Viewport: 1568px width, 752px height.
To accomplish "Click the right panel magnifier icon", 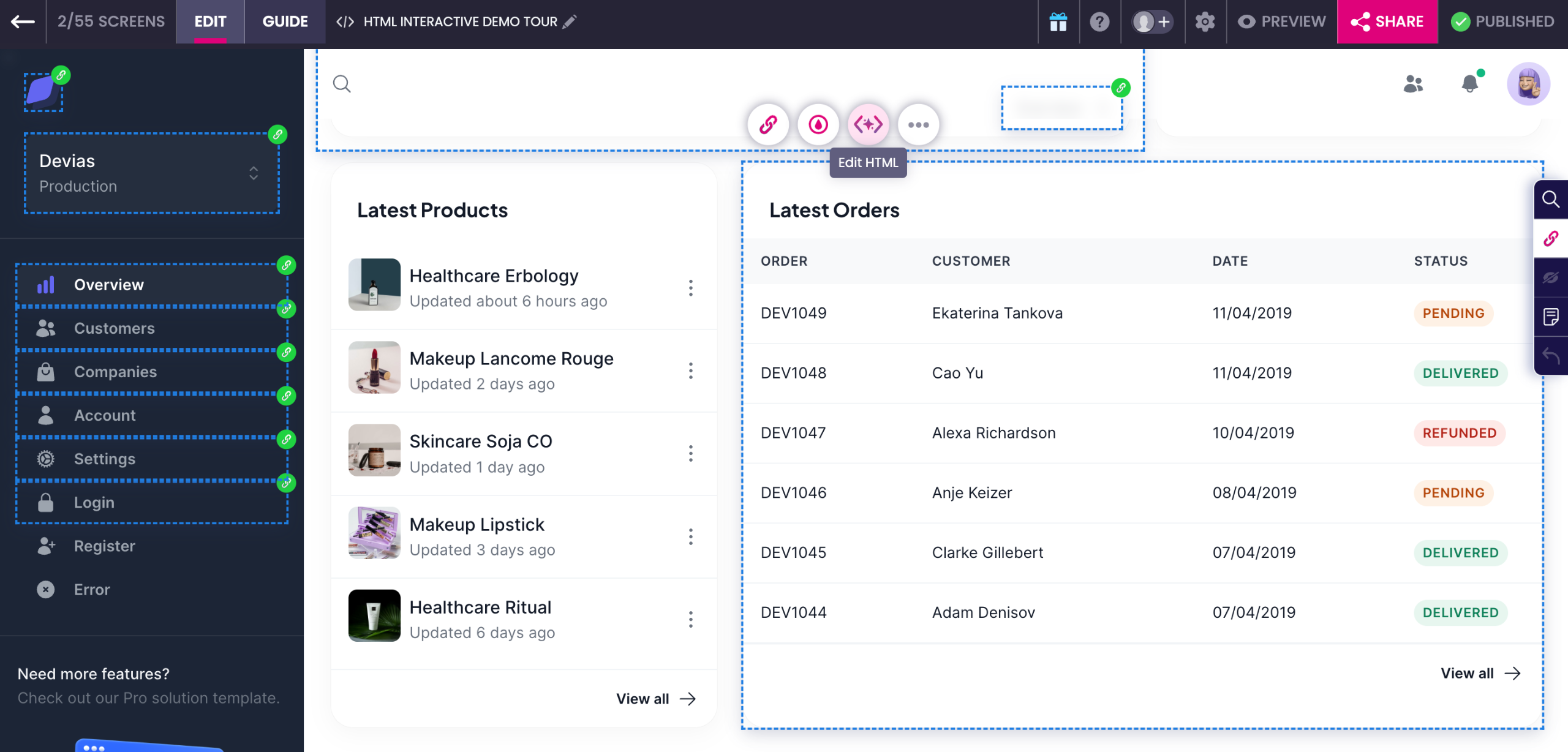I will [x=1550, y=200].
